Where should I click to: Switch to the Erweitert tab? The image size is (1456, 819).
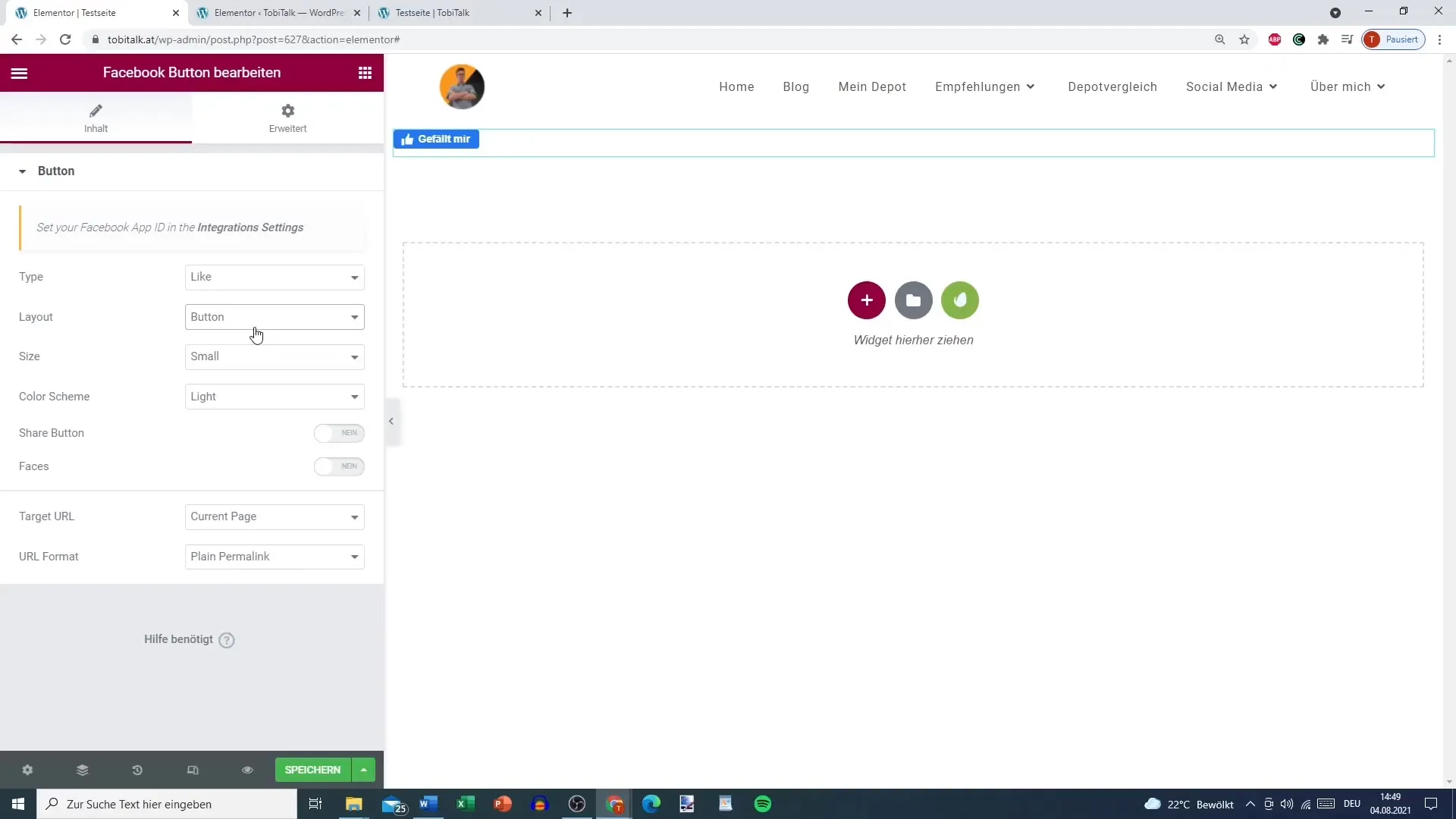[x=288, y=118]
